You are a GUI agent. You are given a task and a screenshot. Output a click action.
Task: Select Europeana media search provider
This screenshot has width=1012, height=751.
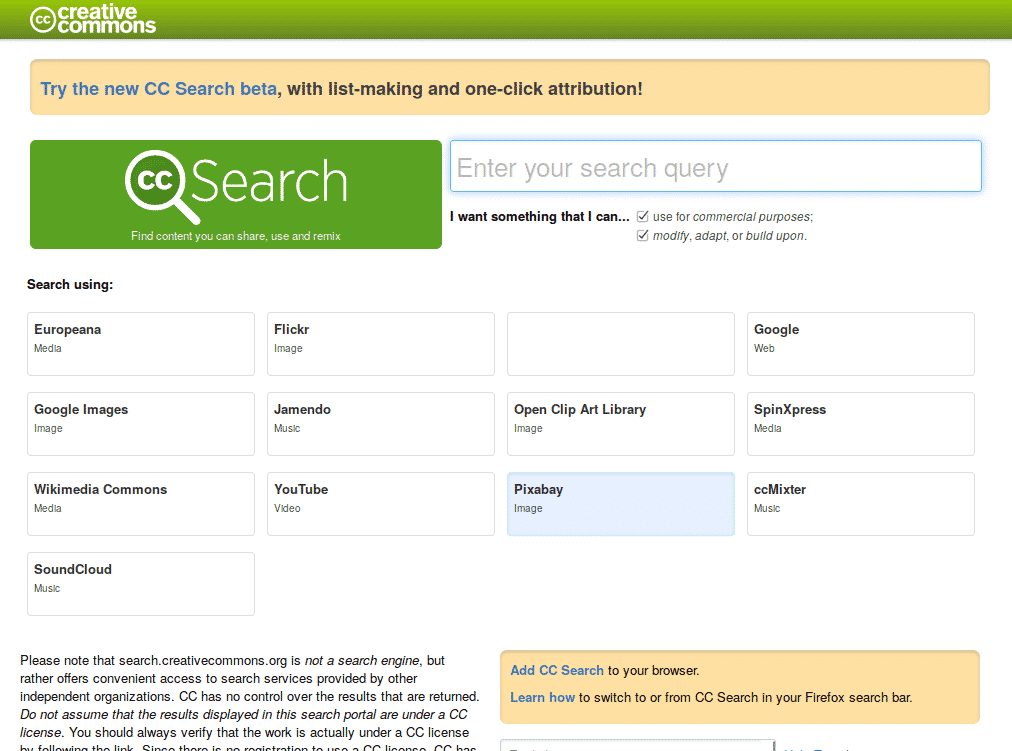[x=141, y=344]
